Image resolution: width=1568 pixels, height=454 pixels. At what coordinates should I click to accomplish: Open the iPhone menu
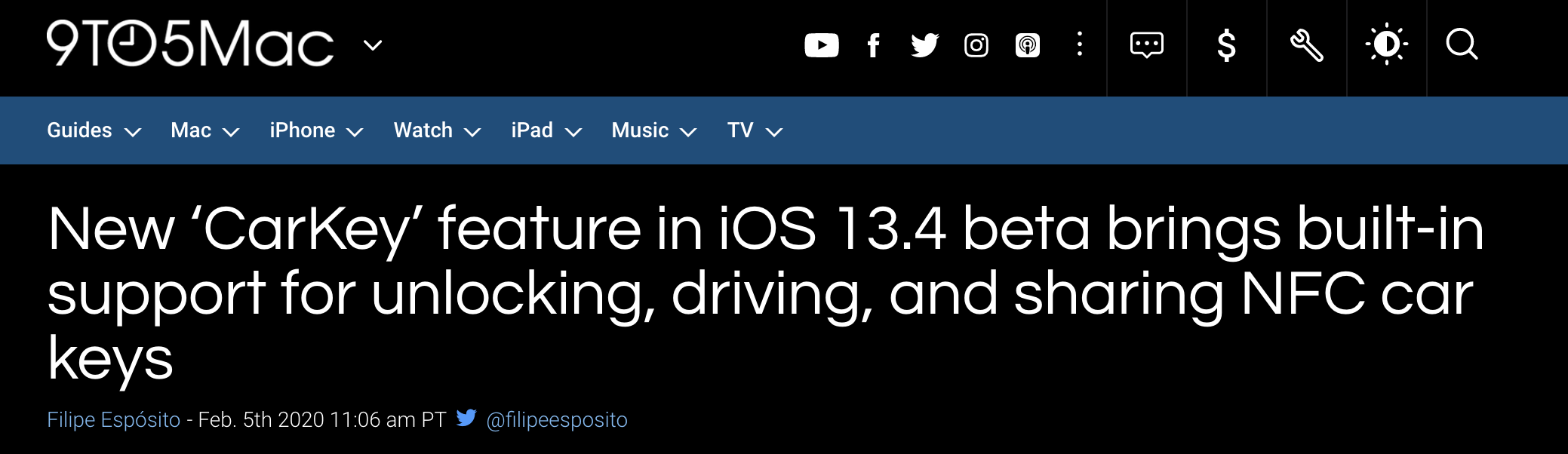pyautogui.click(x=303, y=130)
